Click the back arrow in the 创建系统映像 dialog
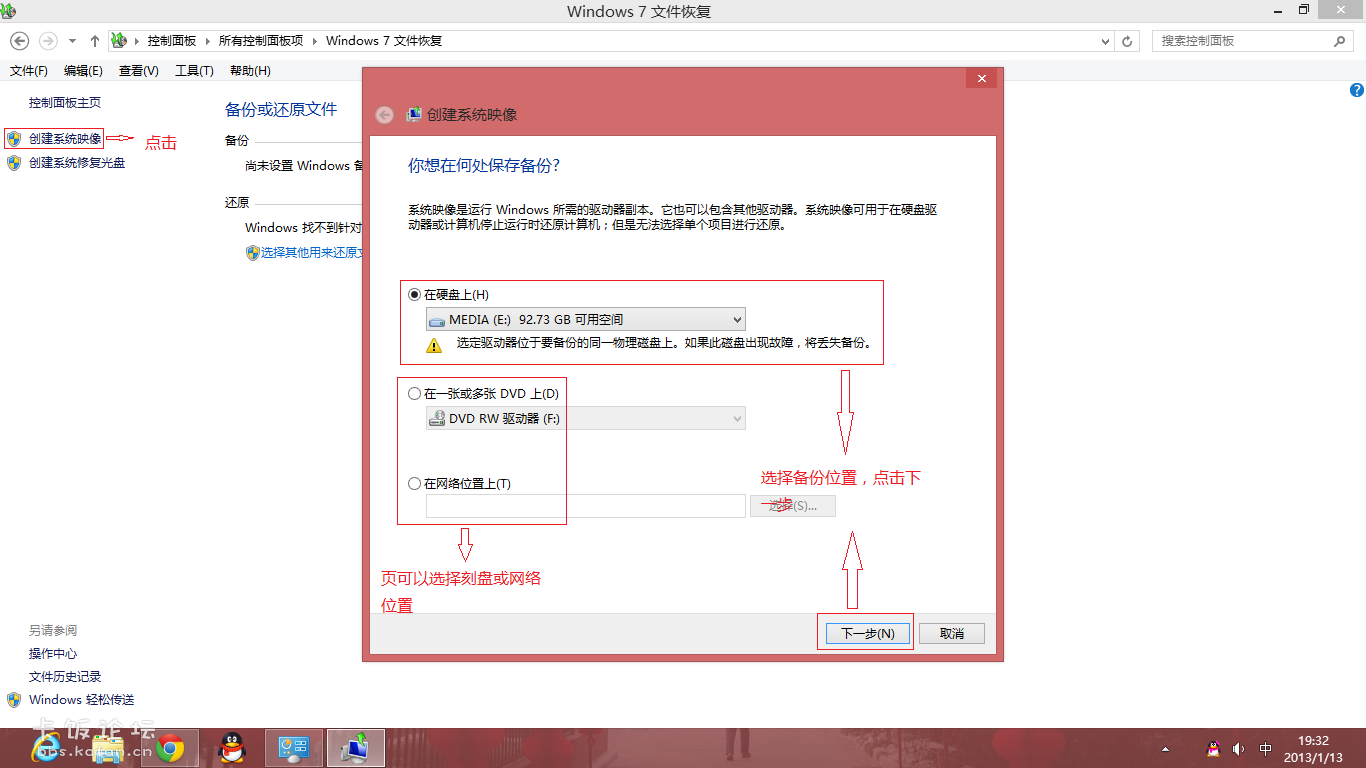Screen dimensions: 1366x768 384,115
